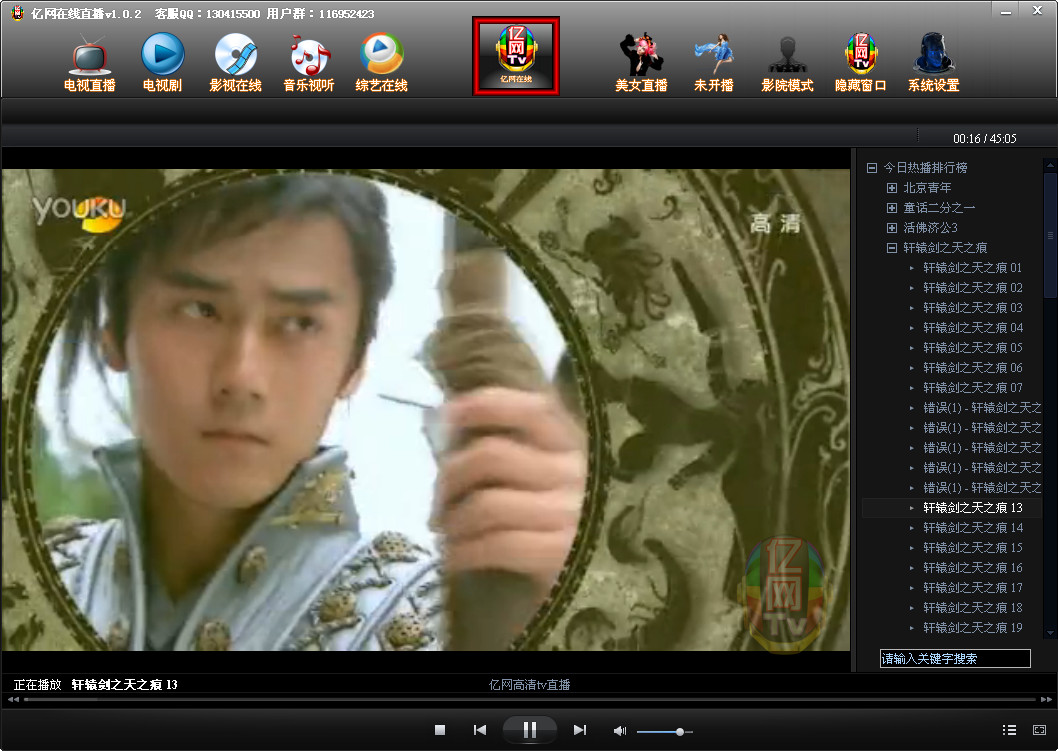Click the 未开播 icon
This screenshot has height=751, width=1058.
[714, 64]
